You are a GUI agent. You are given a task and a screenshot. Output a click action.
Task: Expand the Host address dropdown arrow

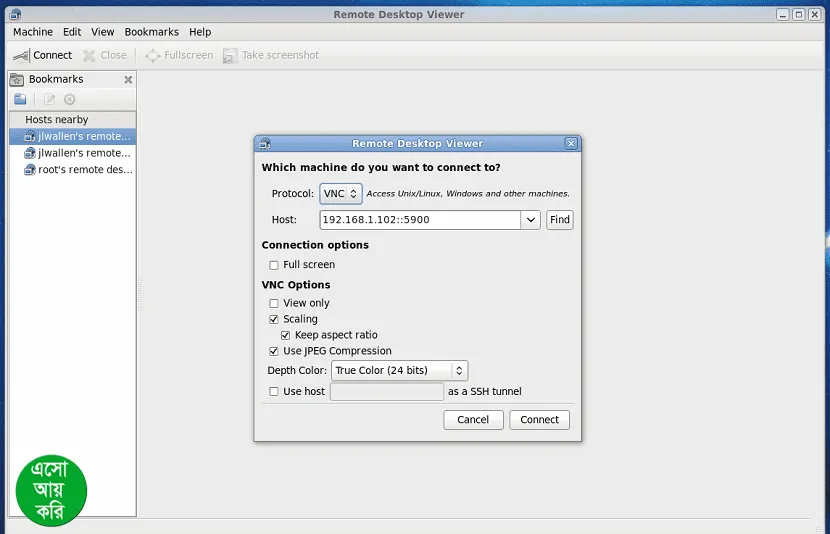tap(530, 220)
